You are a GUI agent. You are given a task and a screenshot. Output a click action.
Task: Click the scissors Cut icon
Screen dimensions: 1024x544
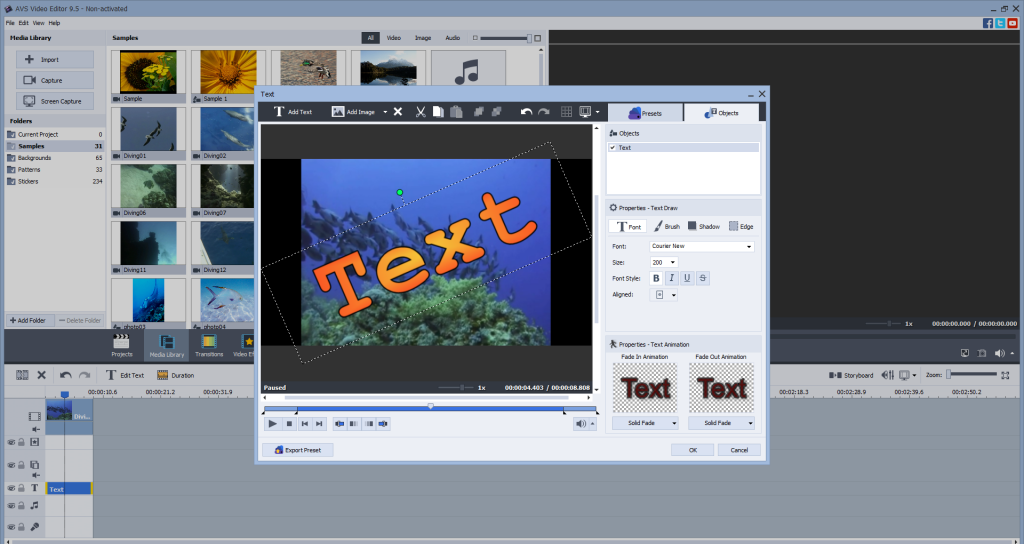click(x=421, y=112)
